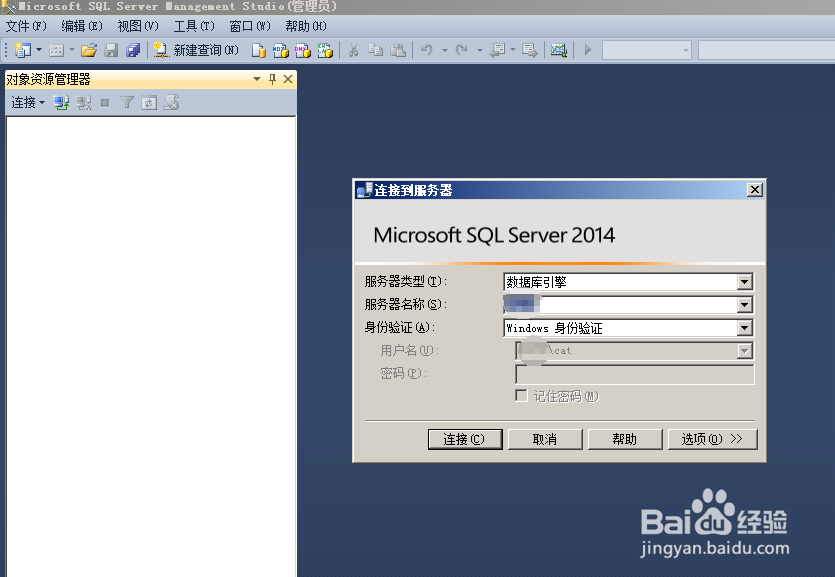Expand the 服务器名称 server name dropdown
Image resolution: width=835 pixels, height=577 pixels.
(x=744, y=305)
